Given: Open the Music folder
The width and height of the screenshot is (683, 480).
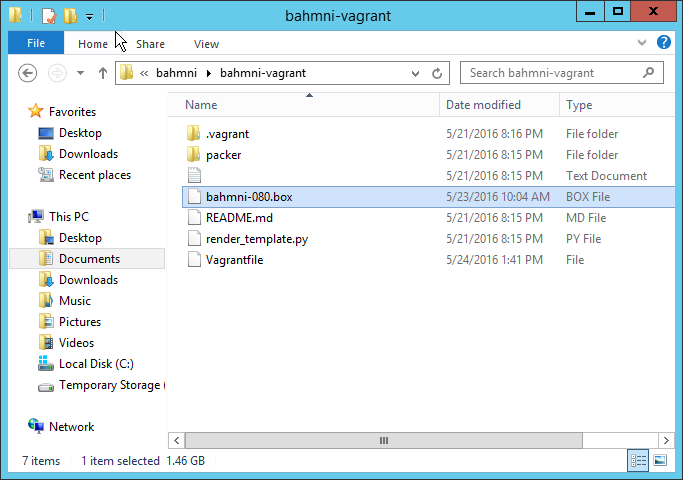Looking at the screenshot, I should tap(74, 301).
